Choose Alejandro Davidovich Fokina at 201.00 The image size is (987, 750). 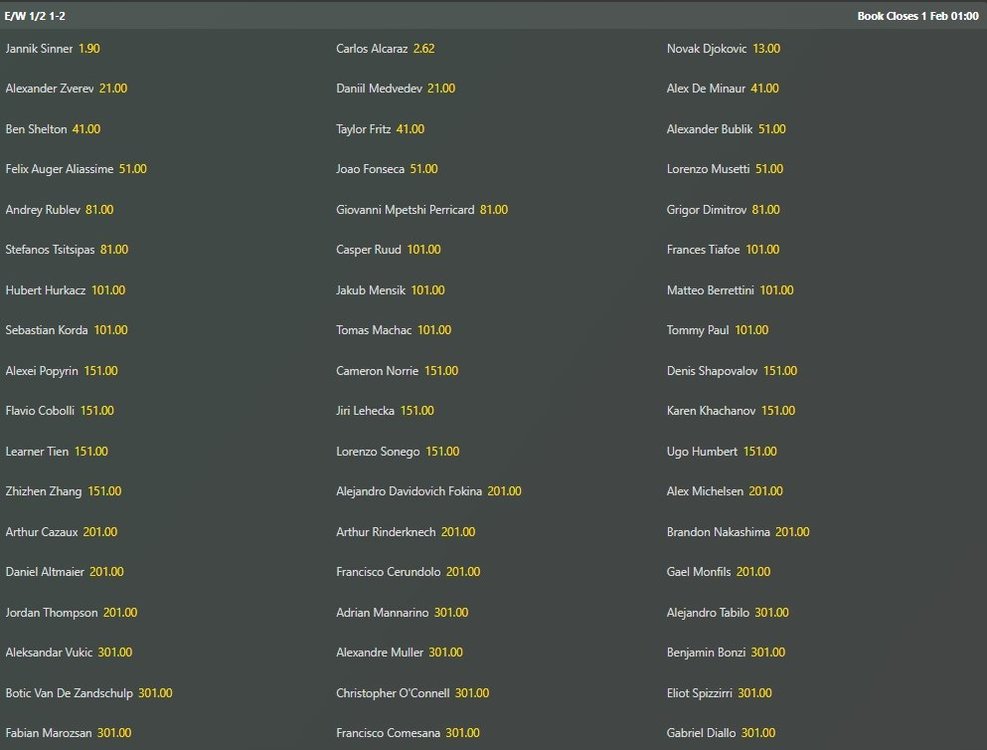[504, 491]
